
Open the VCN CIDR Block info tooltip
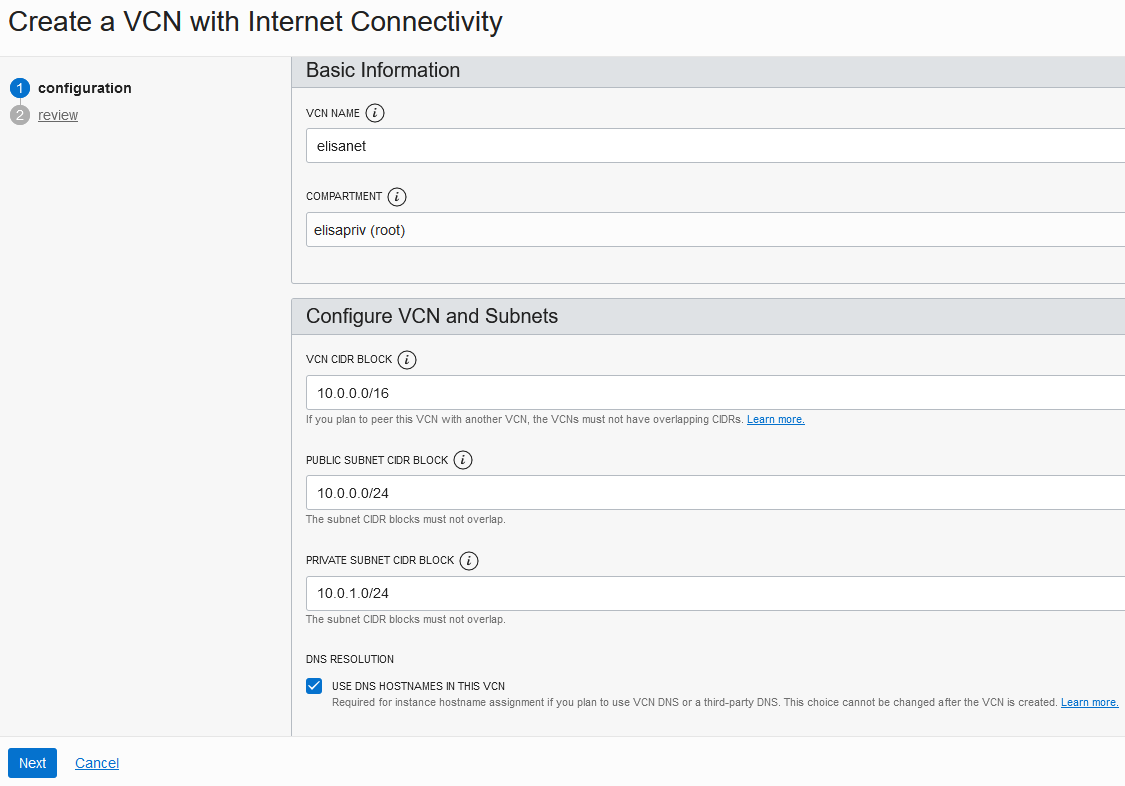tap(407, 359)
